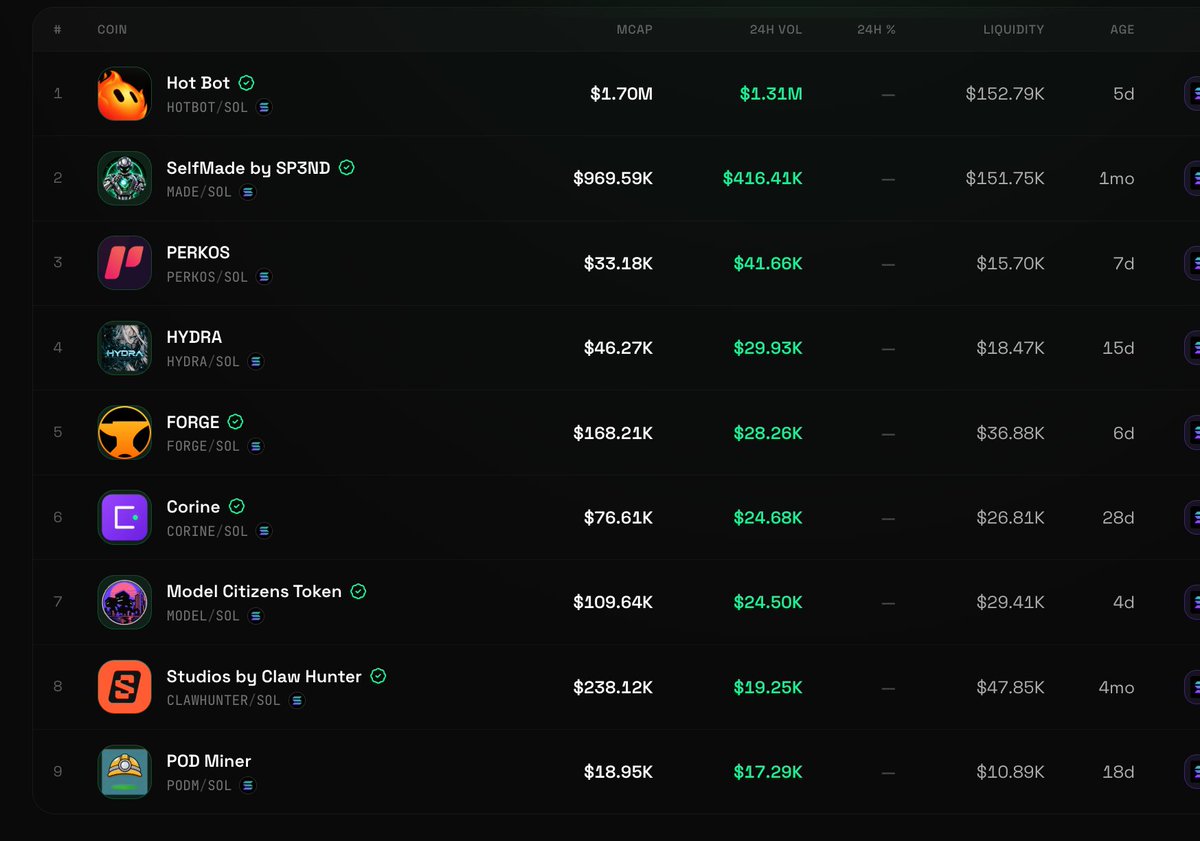Click the verified badge next to Model Citizens Token
The image size is (1200, 841).
tap(358, 591)
